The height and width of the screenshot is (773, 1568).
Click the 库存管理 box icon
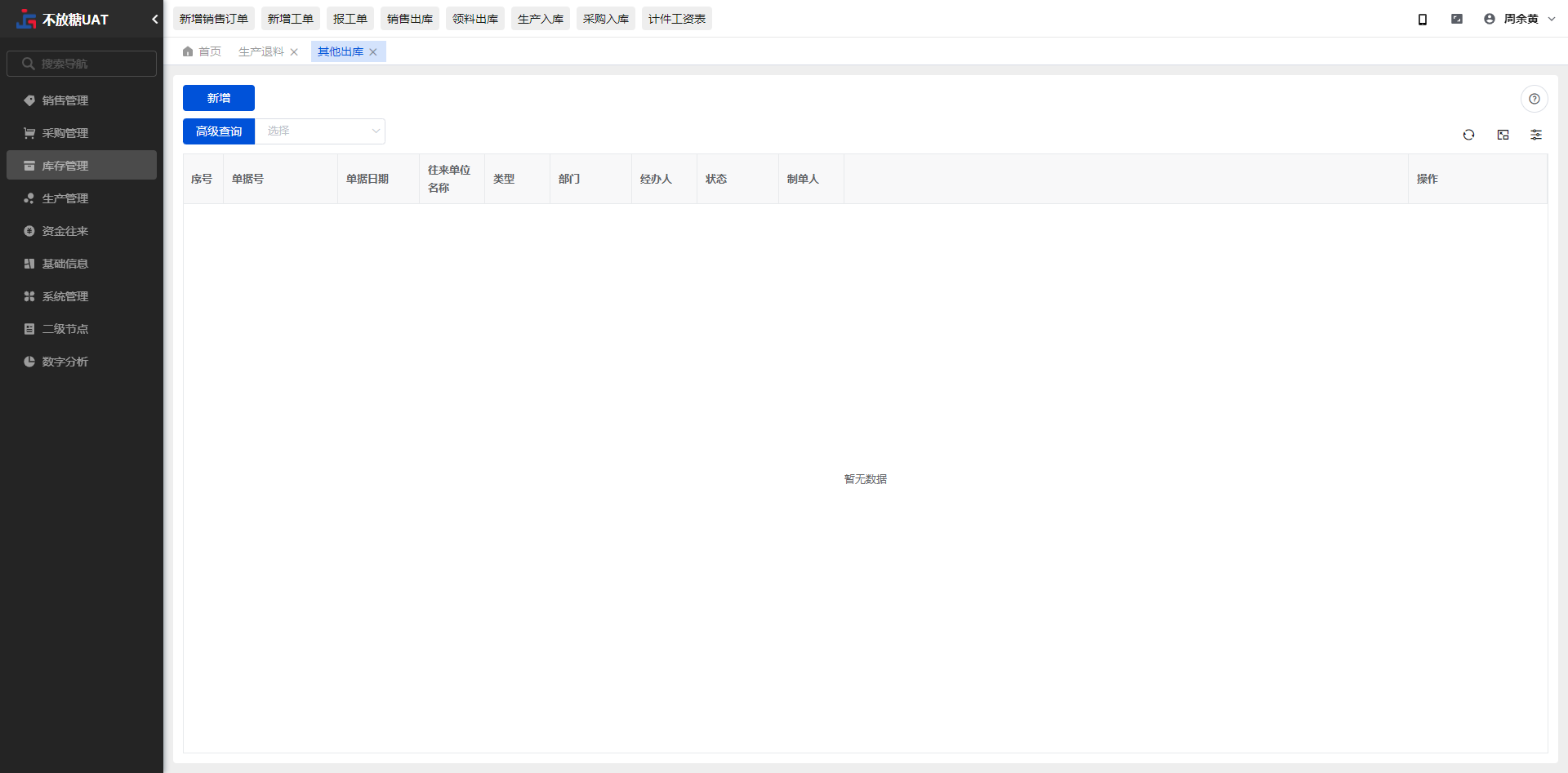point(29,166)
